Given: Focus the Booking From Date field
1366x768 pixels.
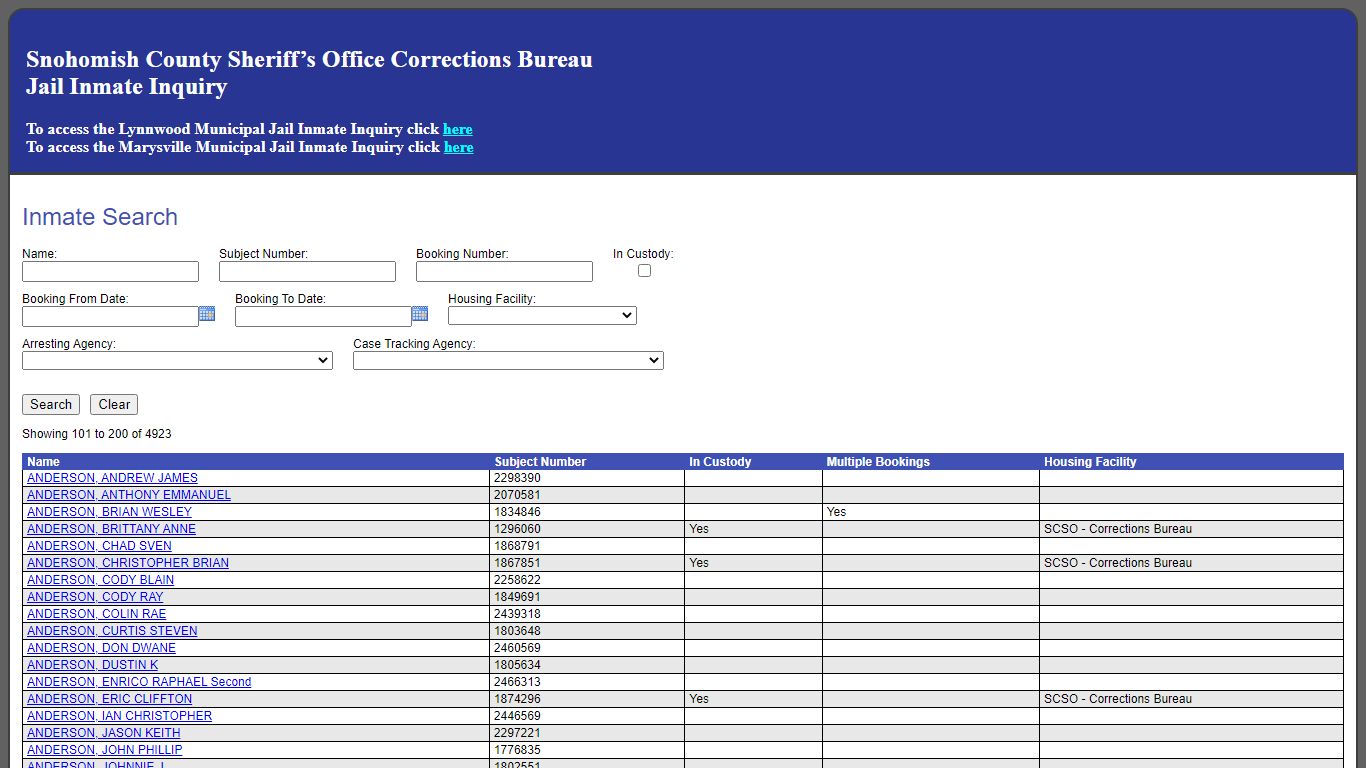Looking at the screenshot, I should (x=110, y=317).
